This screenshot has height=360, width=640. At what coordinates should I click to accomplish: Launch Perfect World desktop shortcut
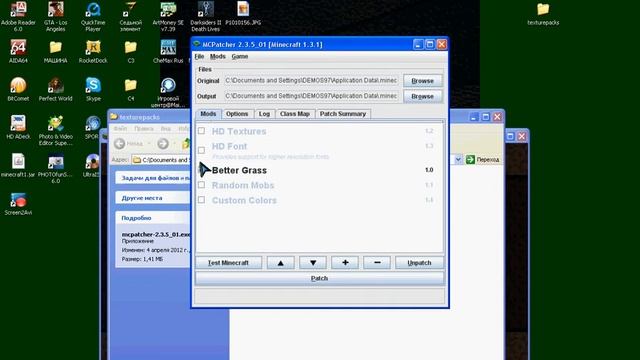pos(56,89)
